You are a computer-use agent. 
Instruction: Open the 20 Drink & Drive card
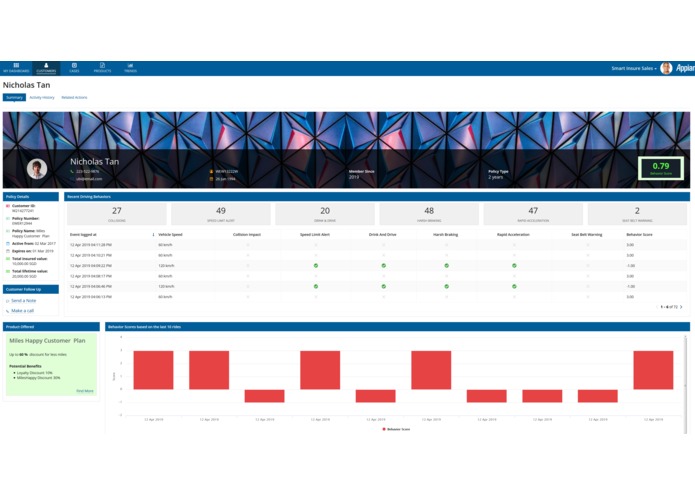point(325,214)
